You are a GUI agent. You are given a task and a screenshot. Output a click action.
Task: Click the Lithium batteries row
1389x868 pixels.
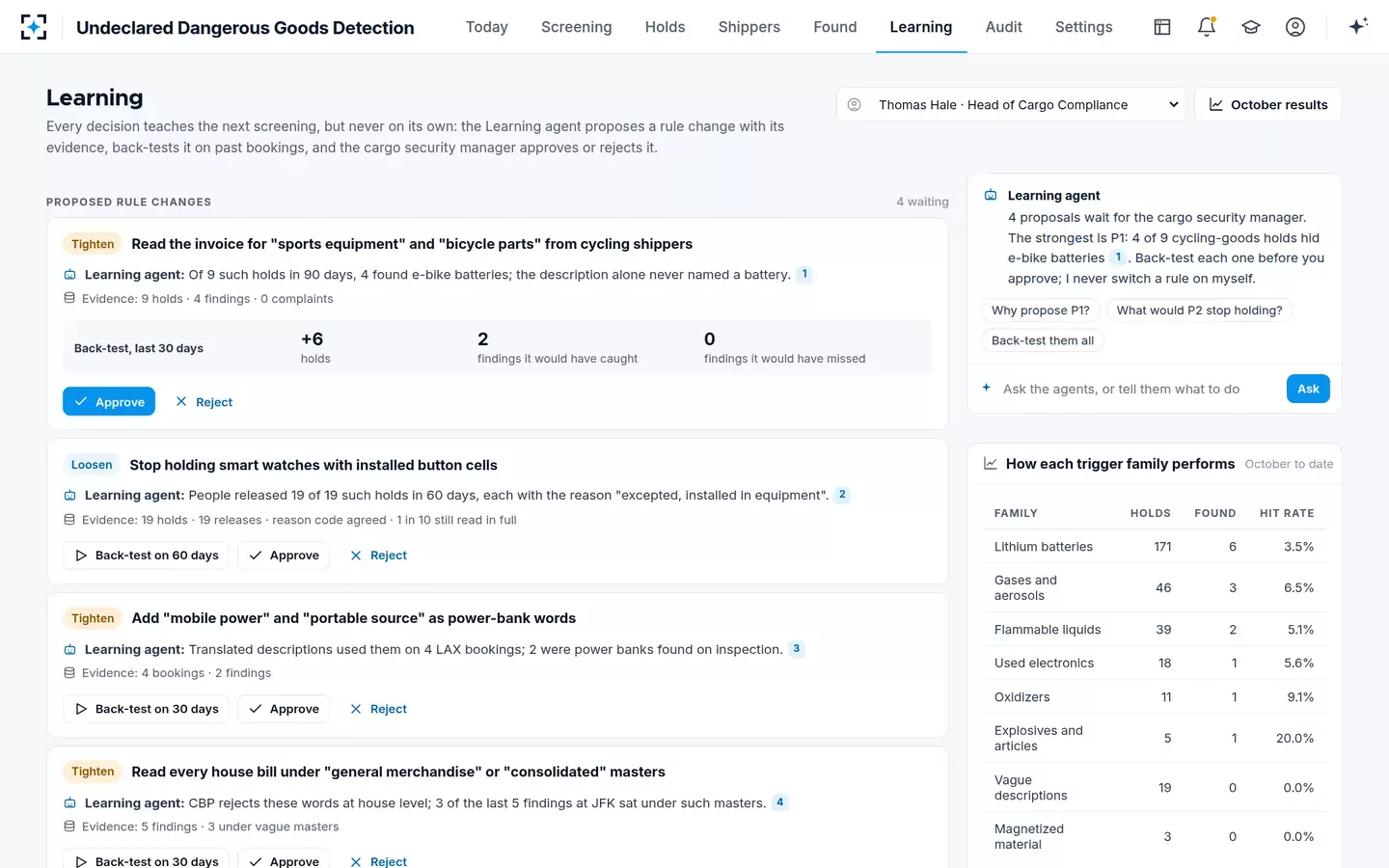point(1155,547)
